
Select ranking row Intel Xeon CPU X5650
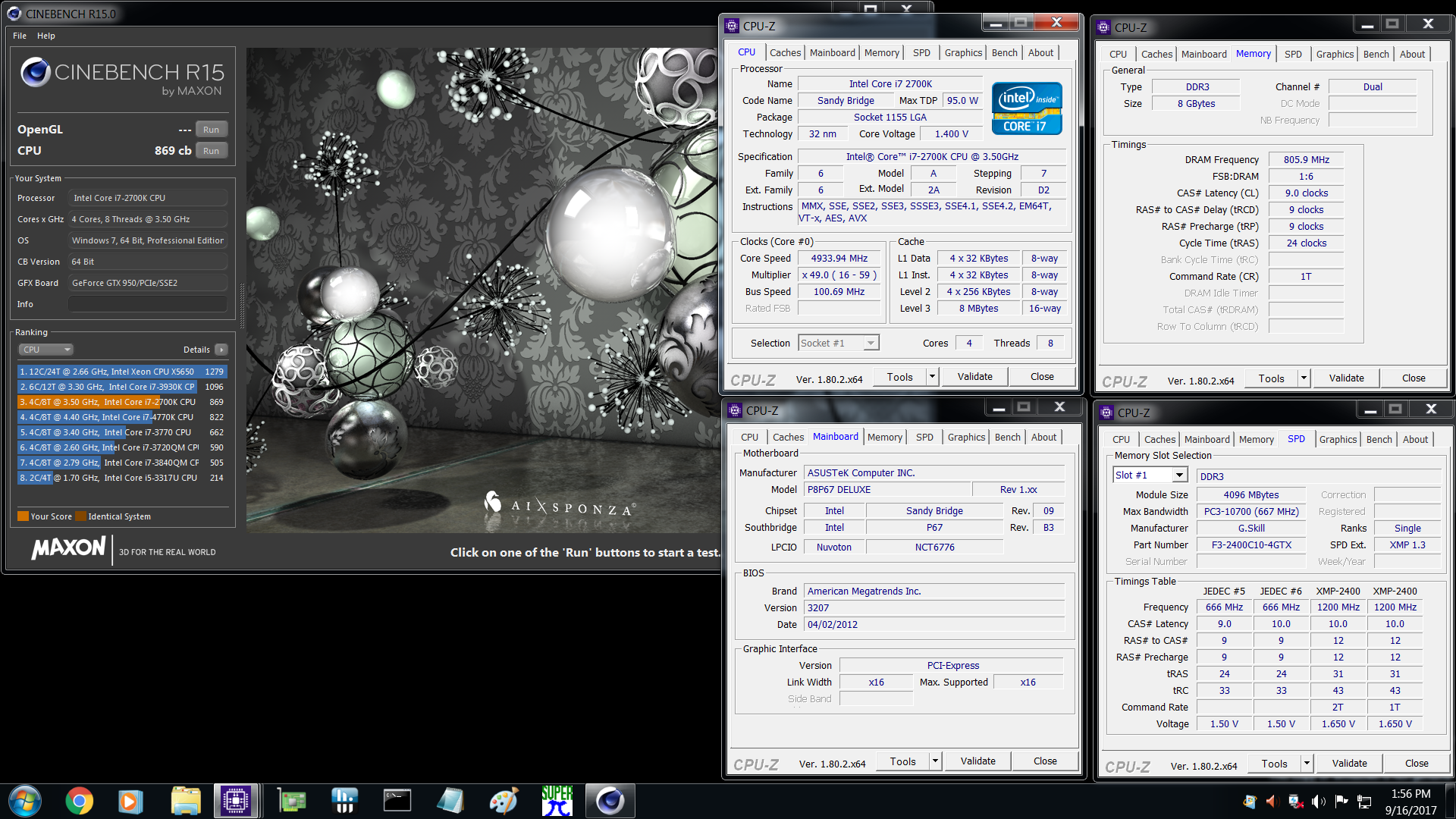click(122, 372)
